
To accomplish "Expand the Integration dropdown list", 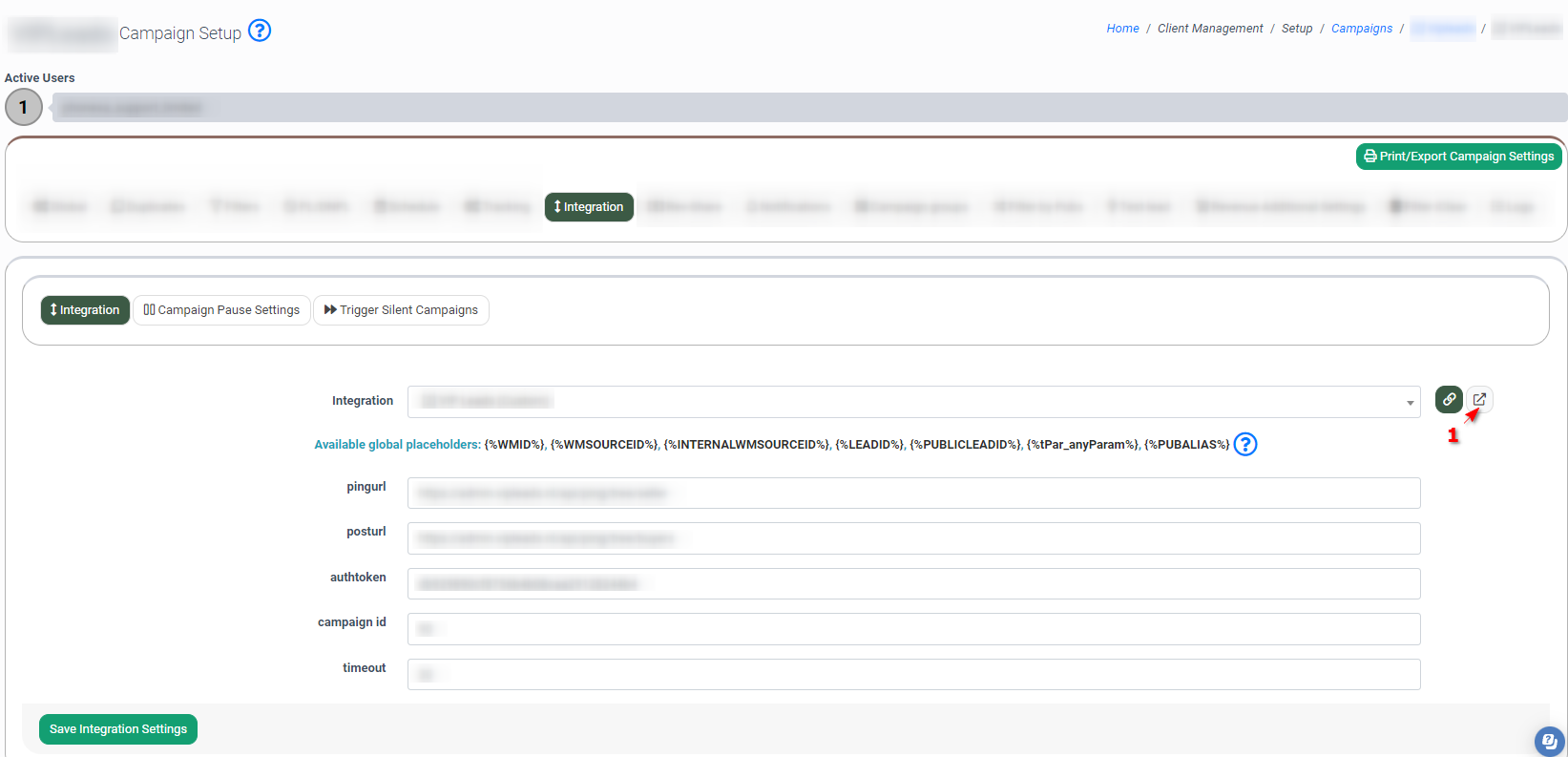I will 1410,403.
